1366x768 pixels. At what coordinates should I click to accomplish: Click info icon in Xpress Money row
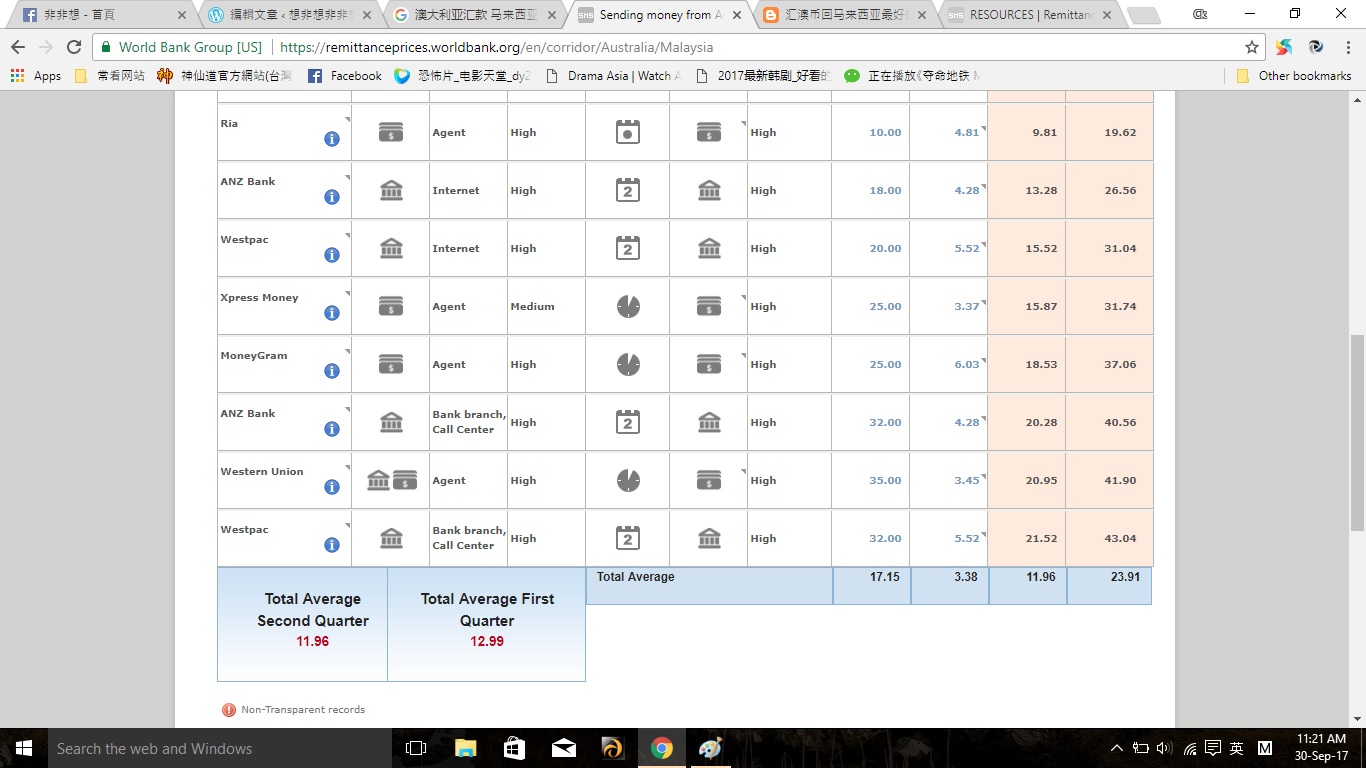331,313
